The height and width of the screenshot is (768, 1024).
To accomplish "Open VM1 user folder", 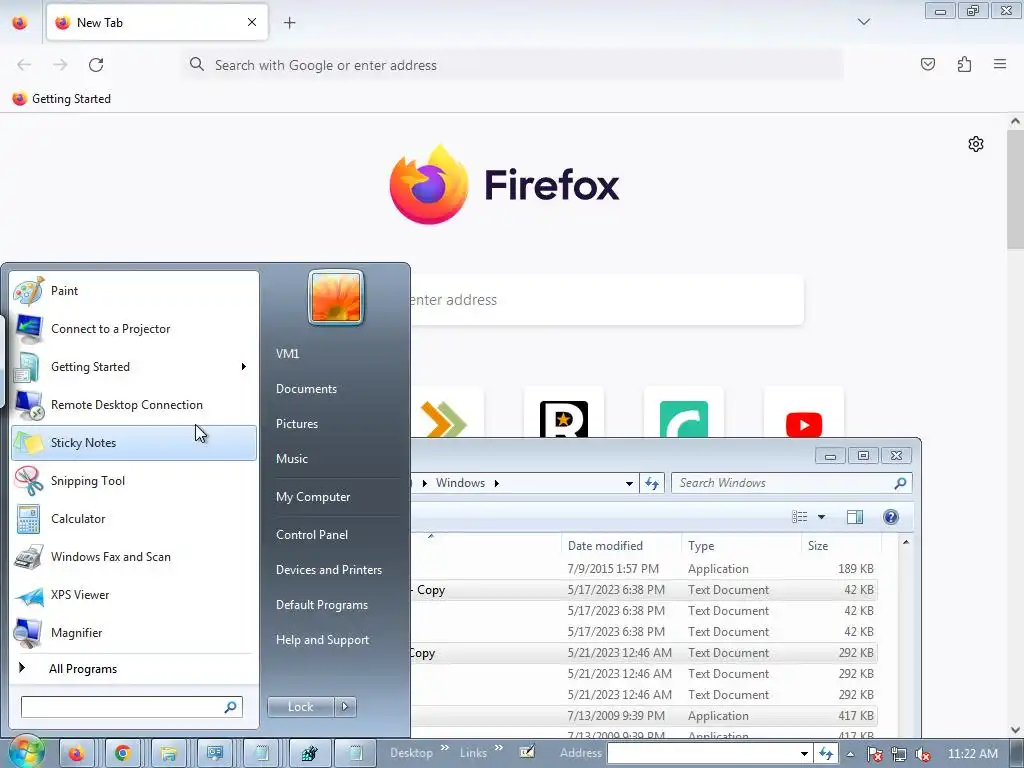I will (287, 353).
